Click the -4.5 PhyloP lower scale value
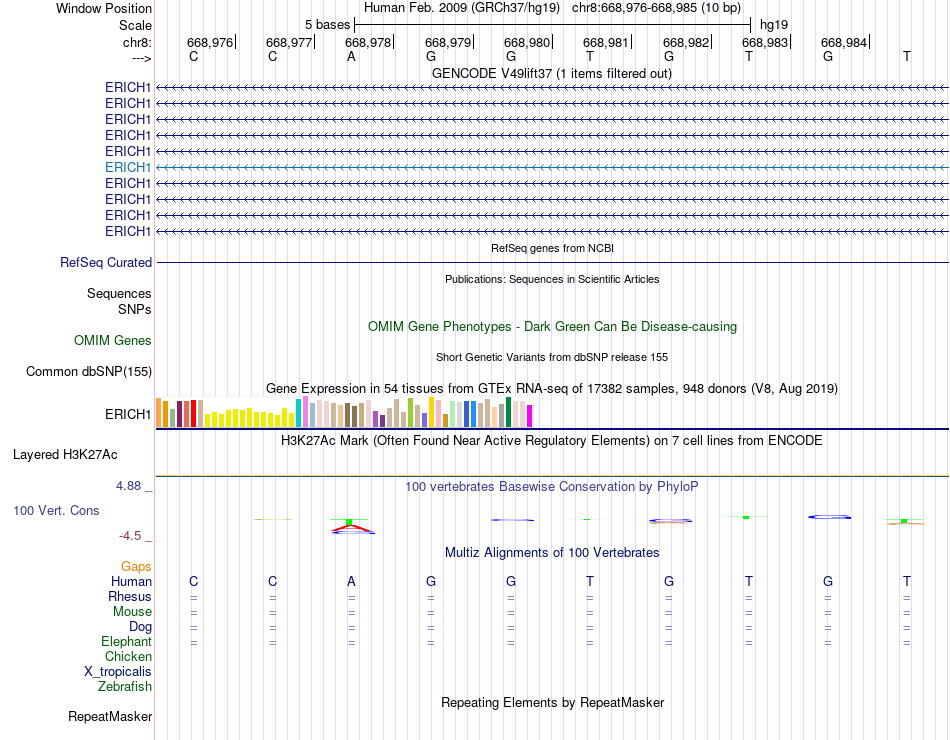 tap(130, 536)
